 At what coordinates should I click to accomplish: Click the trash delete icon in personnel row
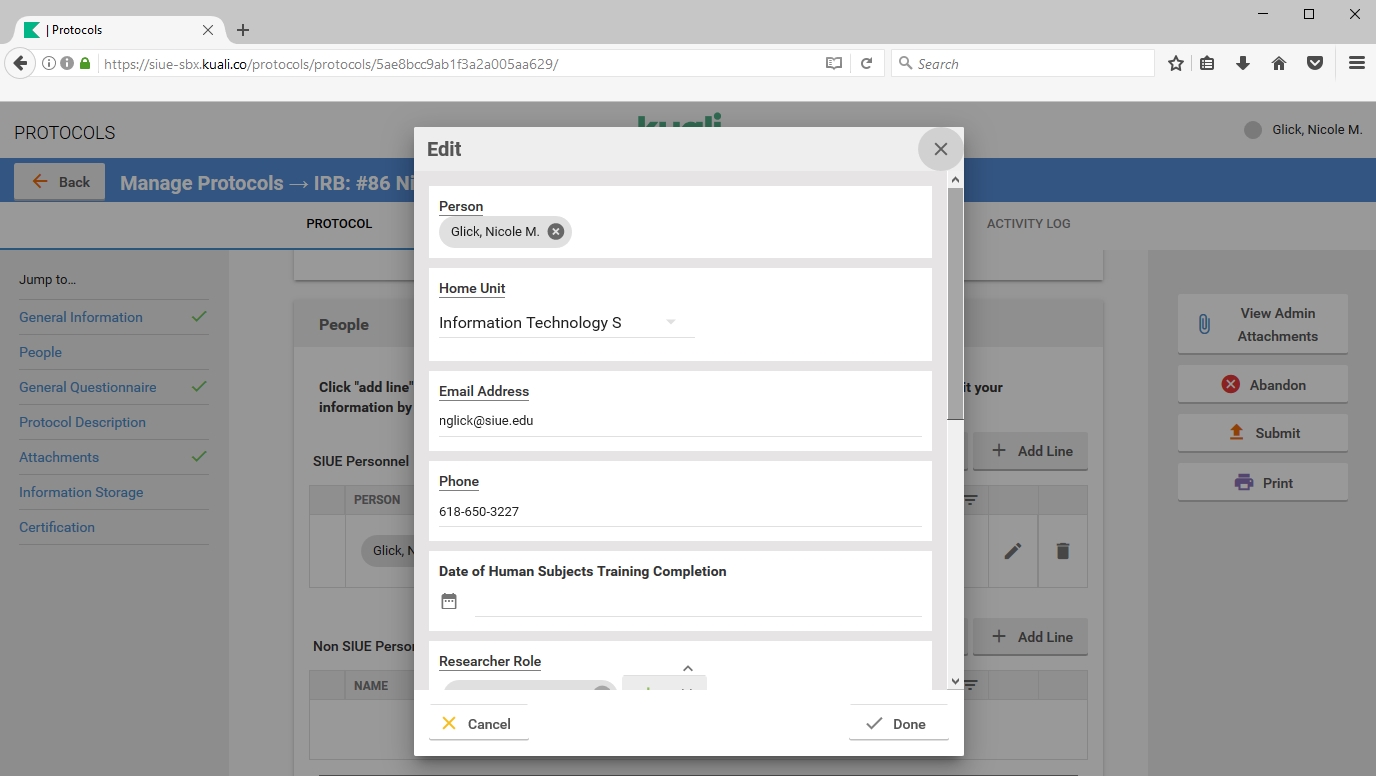pyautogui.click(x=1062, y=551)
